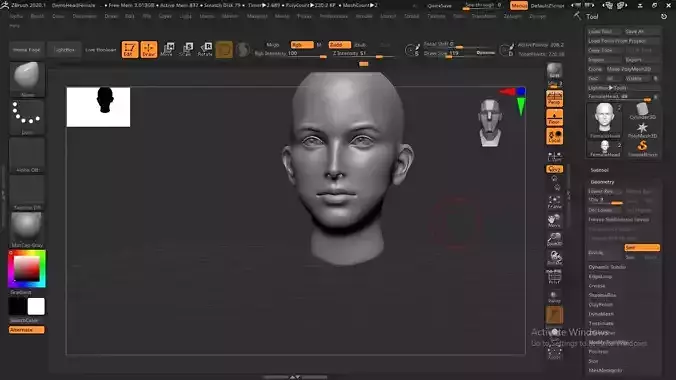676x380 pixels.
Task: Select the Move transform tool in top shelf
Action: pos(167,50)
